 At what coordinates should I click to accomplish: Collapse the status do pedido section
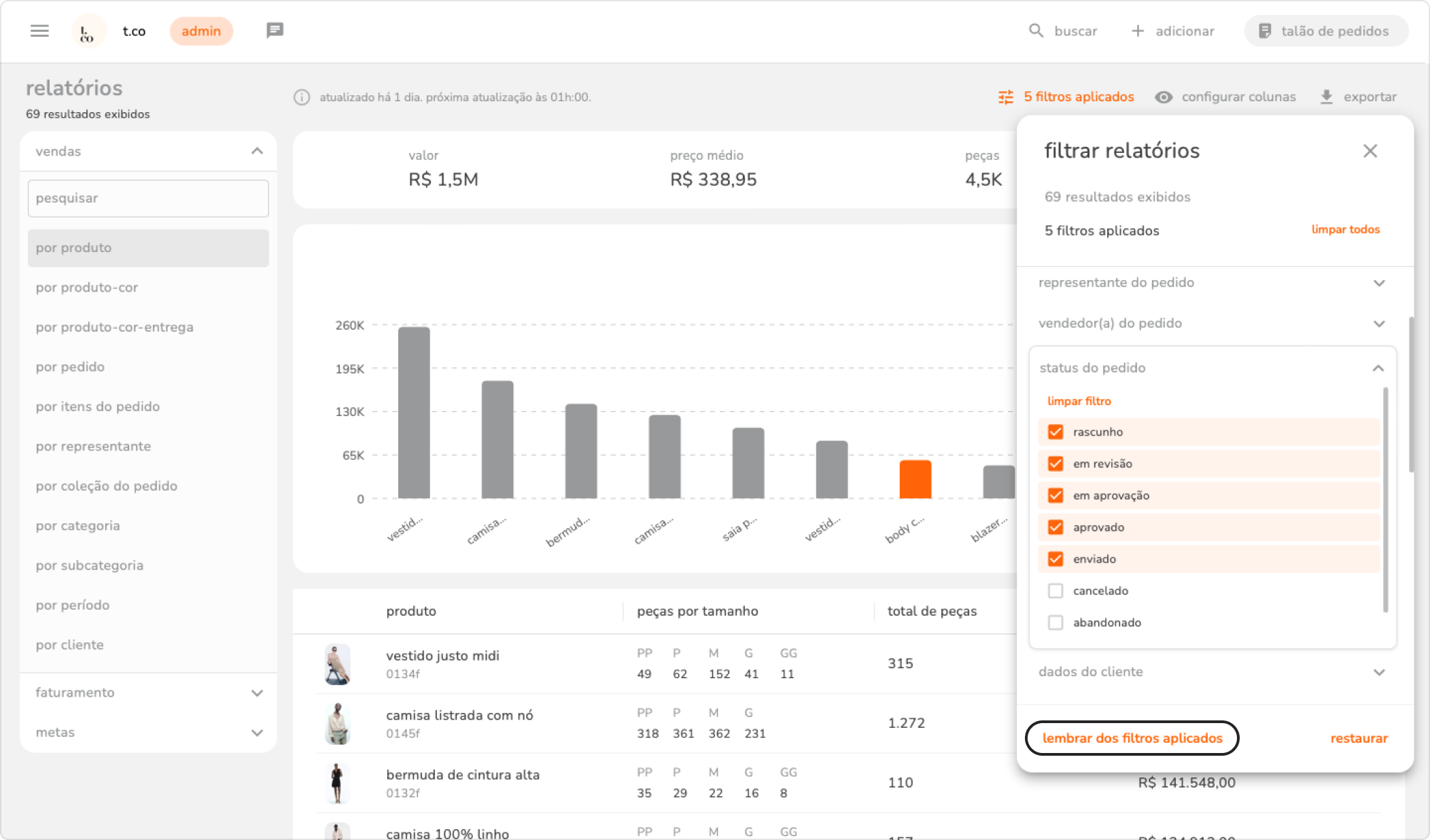[1378, 368]
